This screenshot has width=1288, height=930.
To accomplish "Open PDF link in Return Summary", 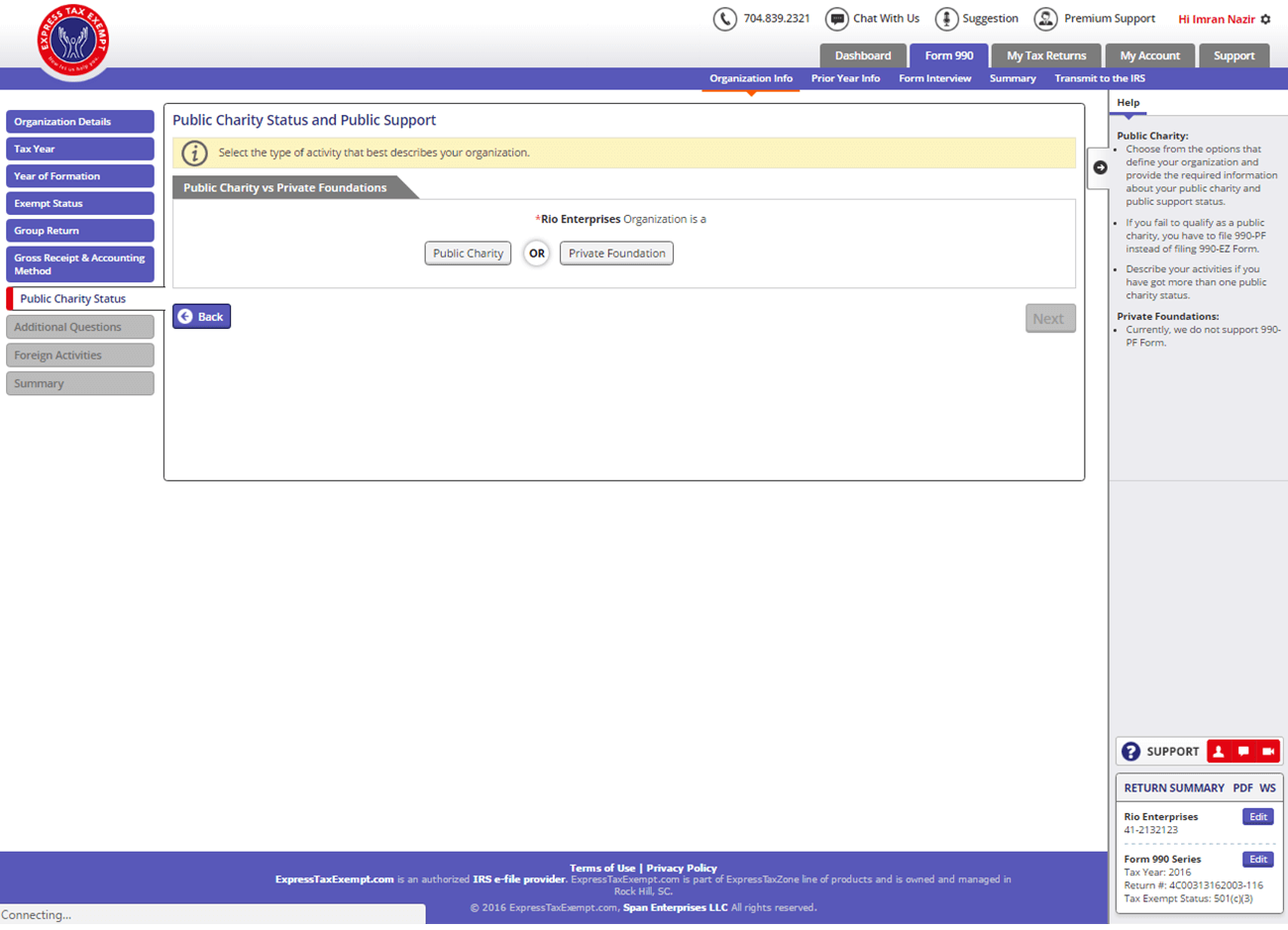I will [1242, 788].
